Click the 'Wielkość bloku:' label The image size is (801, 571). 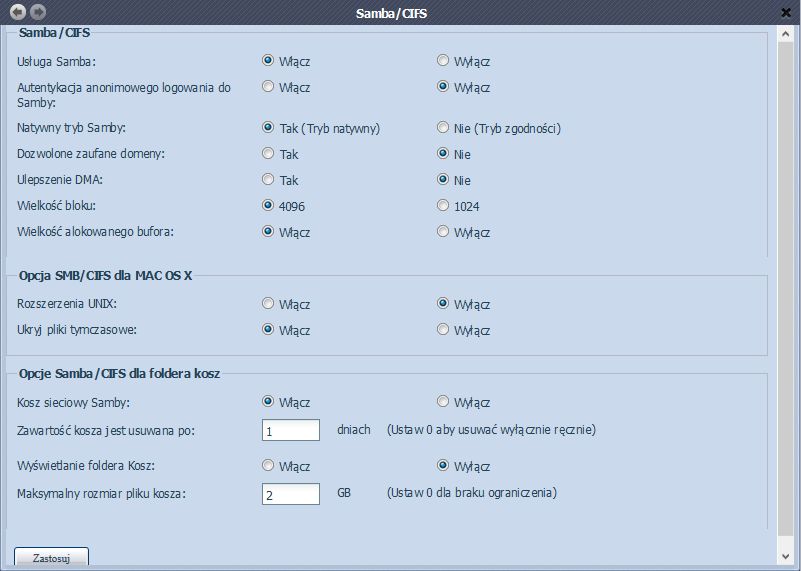[x=56, y=206]
